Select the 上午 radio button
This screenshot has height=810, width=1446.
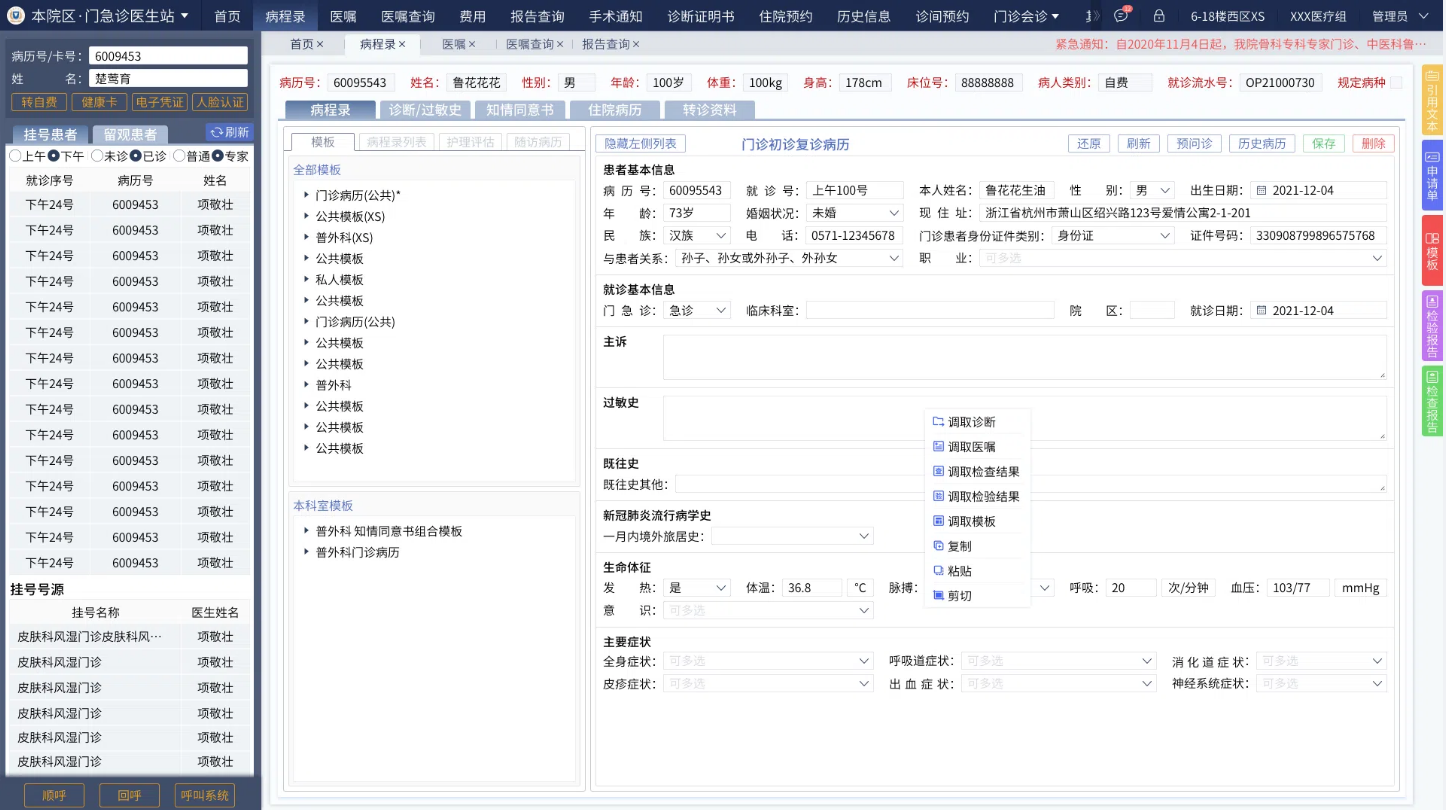click(15, 156)
